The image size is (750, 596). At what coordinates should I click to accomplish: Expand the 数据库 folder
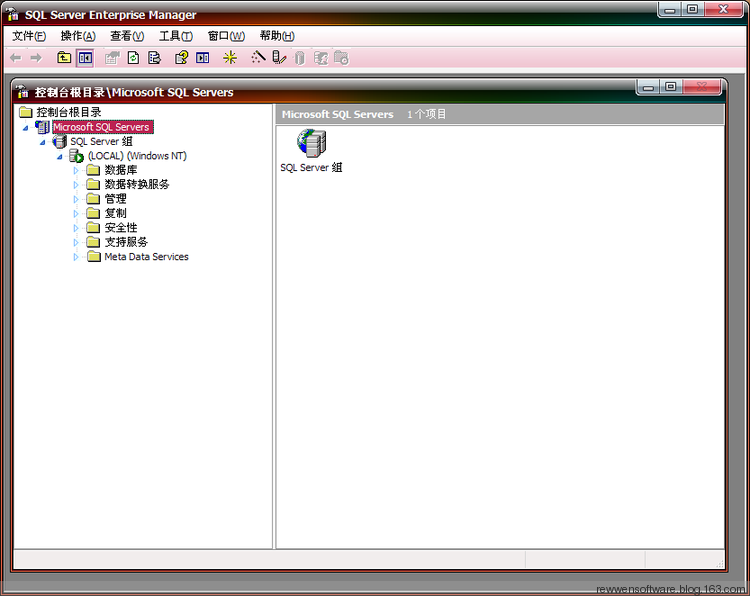pyautogui.click(x=76, y=170)
